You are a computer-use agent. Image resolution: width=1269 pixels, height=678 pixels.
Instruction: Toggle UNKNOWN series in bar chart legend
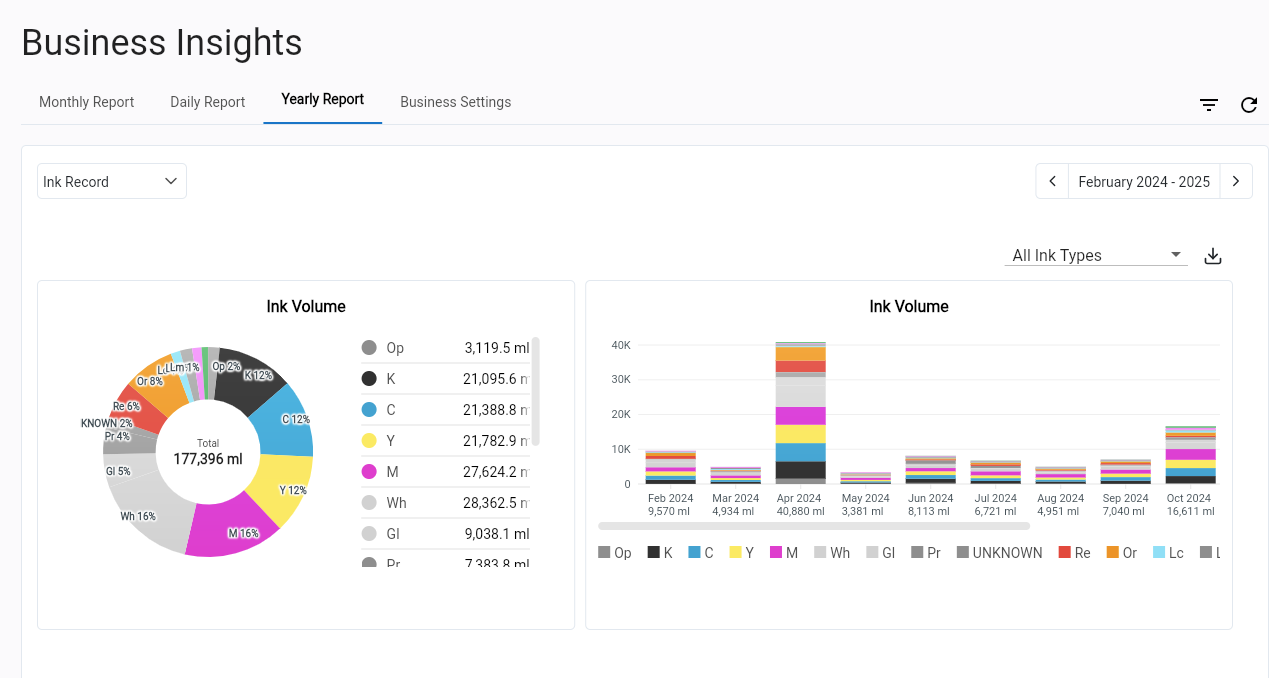[x=998, y=553]
